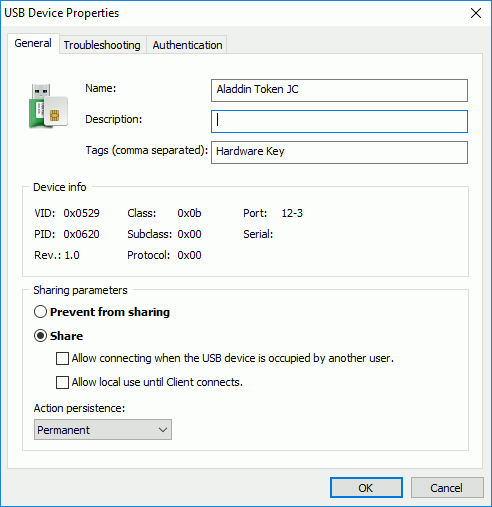Click the Device info group heading
The width and height of the screenshot is (492, 507).
point(60,187)
